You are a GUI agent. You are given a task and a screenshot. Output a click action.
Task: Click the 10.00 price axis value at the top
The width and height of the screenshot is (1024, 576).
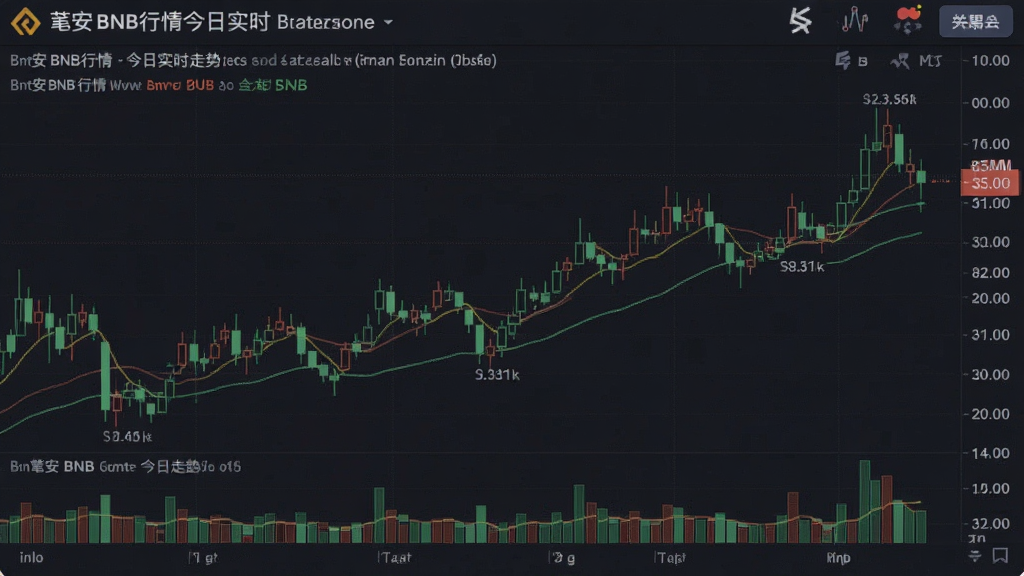coord(990,61)
